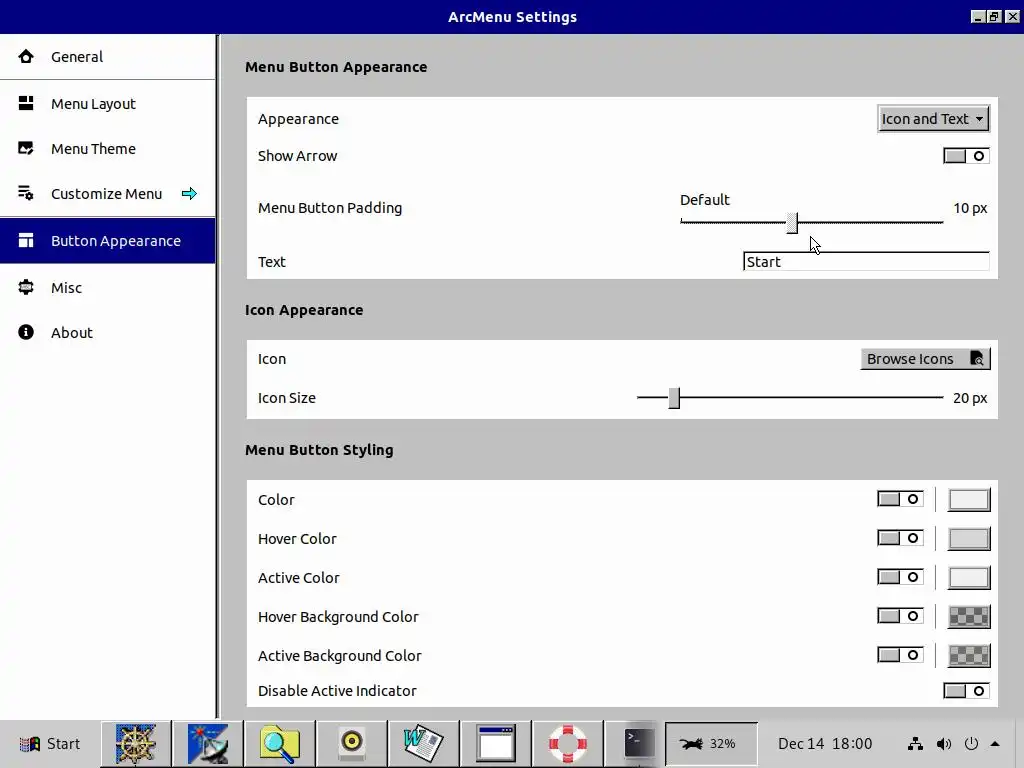
Task: Click the Icon Size slider handle
Action: click(674, 398)
